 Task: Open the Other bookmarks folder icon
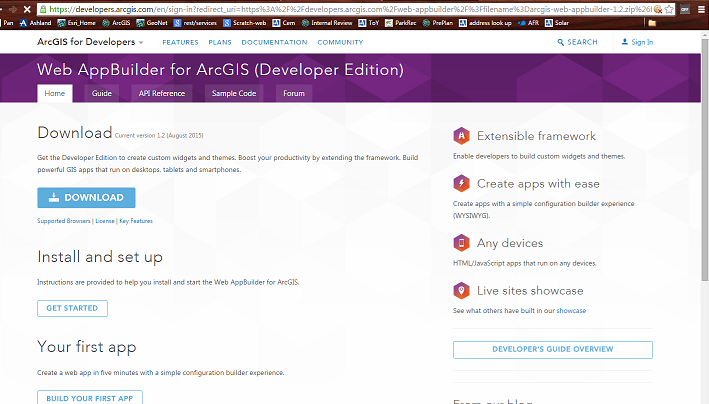(x=652, y=23)
